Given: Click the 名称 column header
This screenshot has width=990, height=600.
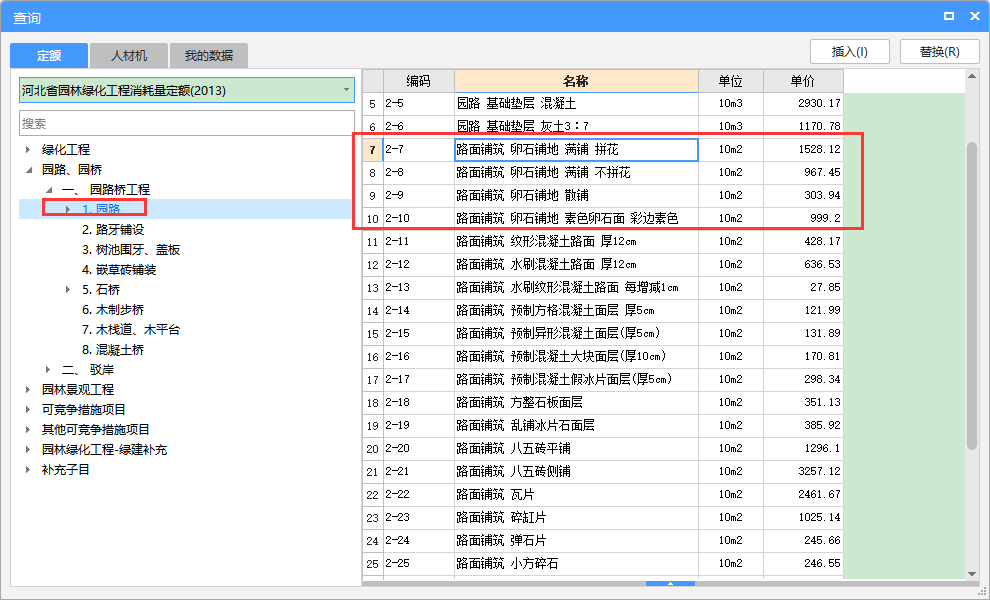Looking at the screenshot, I should [576, 81].
